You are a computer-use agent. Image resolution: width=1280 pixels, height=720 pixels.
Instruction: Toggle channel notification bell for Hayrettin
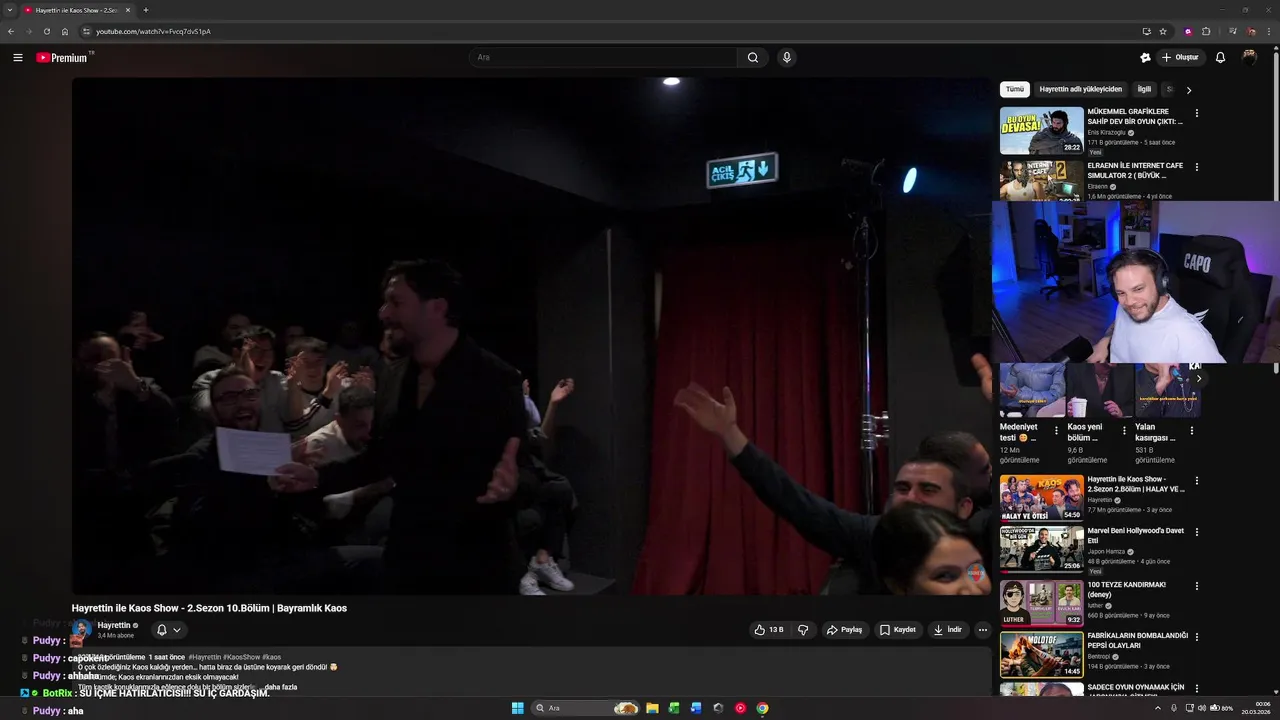(x=168, y=630)
